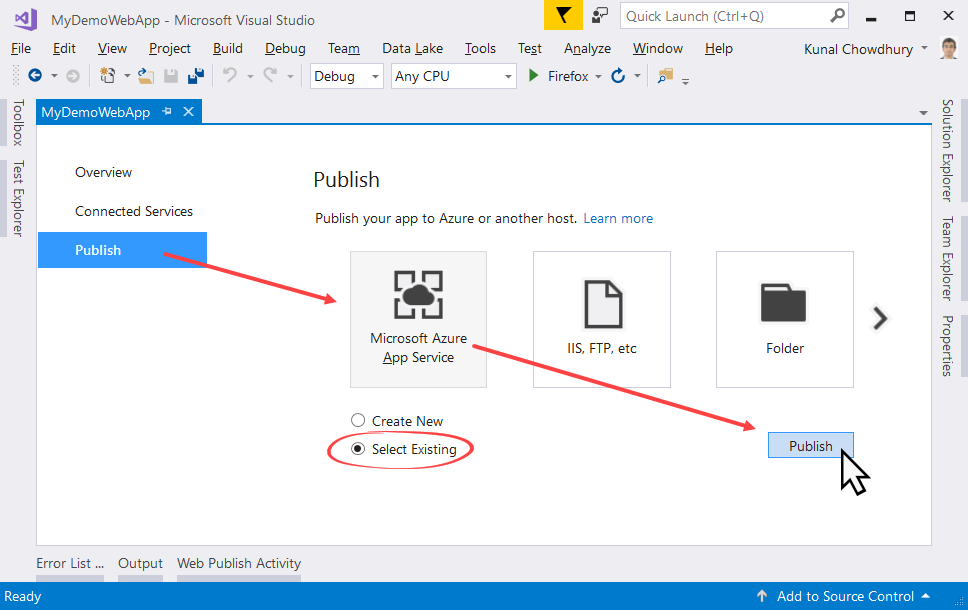The width and height of the screenshot is (968, 610).
Task: Switch to the Web Publish Activity tab
Action: [239, 563]
